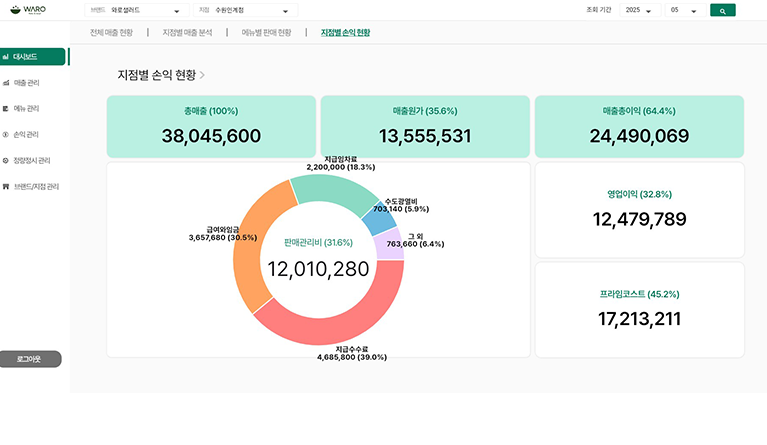Click the 메뉴 관리 sidebar icon
This screenshot has width=767, height=445.
click(x=6, y=109)
